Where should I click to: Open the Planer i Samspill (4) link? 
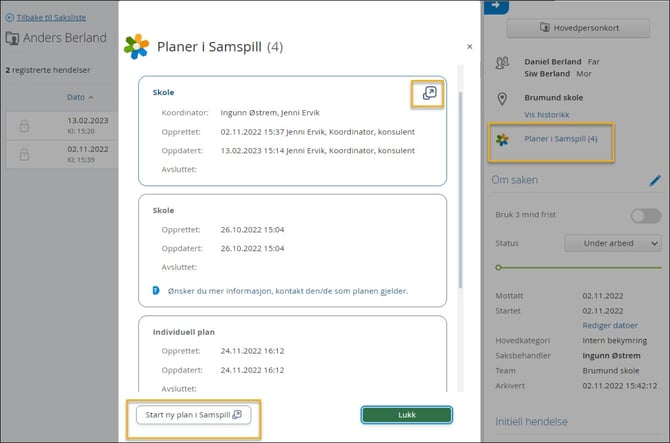561,139
